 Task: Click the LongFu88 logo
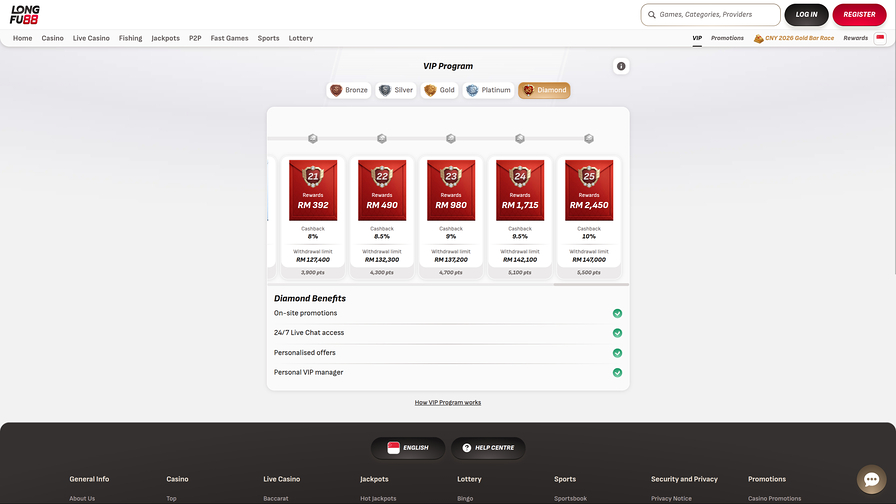[x=25, y=14]
